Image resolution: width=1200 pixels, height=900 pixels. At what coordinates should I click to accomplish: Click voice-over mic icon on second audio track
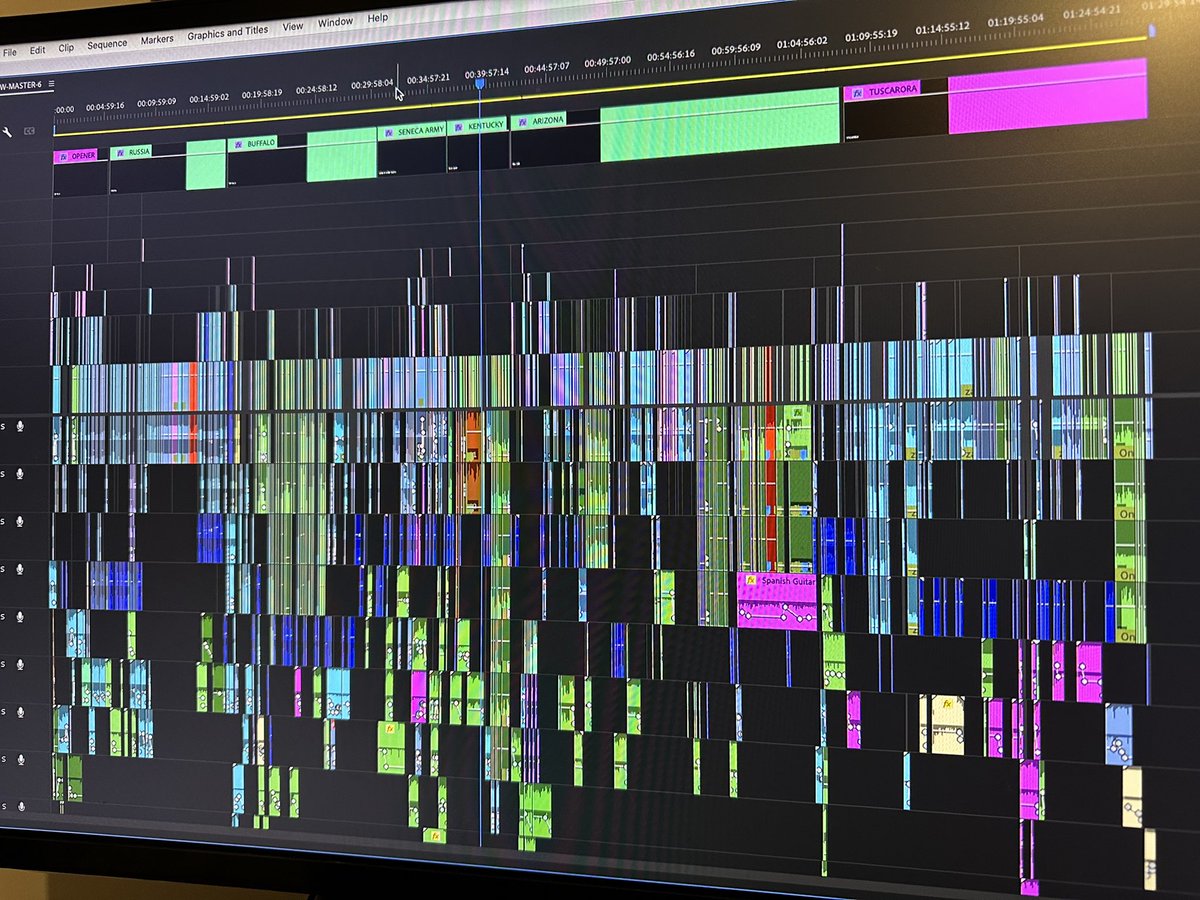pyautogui.click(x=20, y=474)
